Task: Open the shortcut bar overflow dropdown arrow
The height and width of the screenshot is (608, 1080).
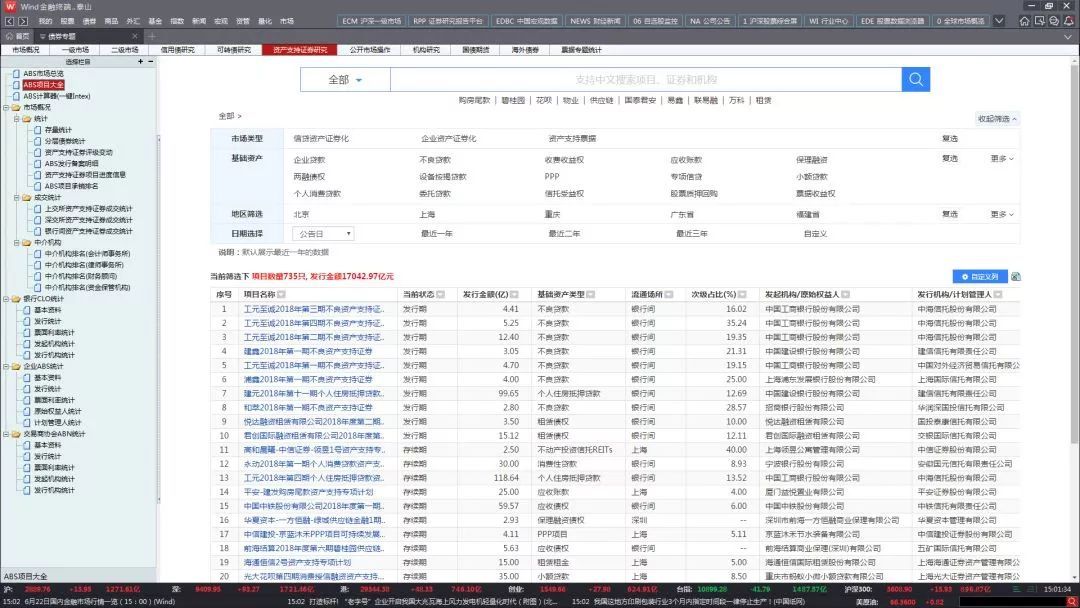Action: pyautogui.click(x=999, y=21)
